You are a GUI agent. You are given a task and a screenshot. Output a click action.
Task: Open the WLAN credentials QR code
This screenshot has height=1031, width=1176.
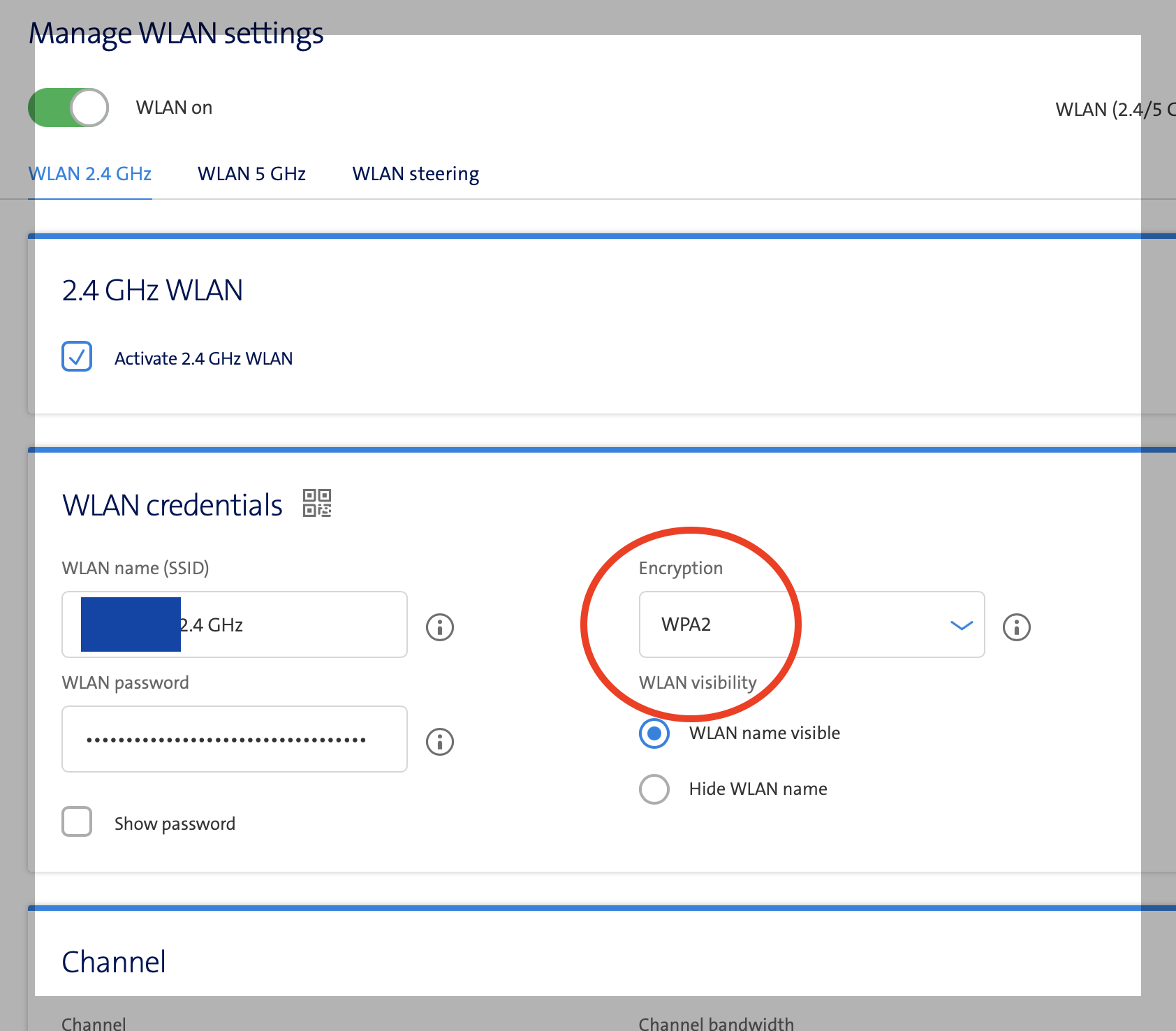pyautogui.click(x=317, y=503)
